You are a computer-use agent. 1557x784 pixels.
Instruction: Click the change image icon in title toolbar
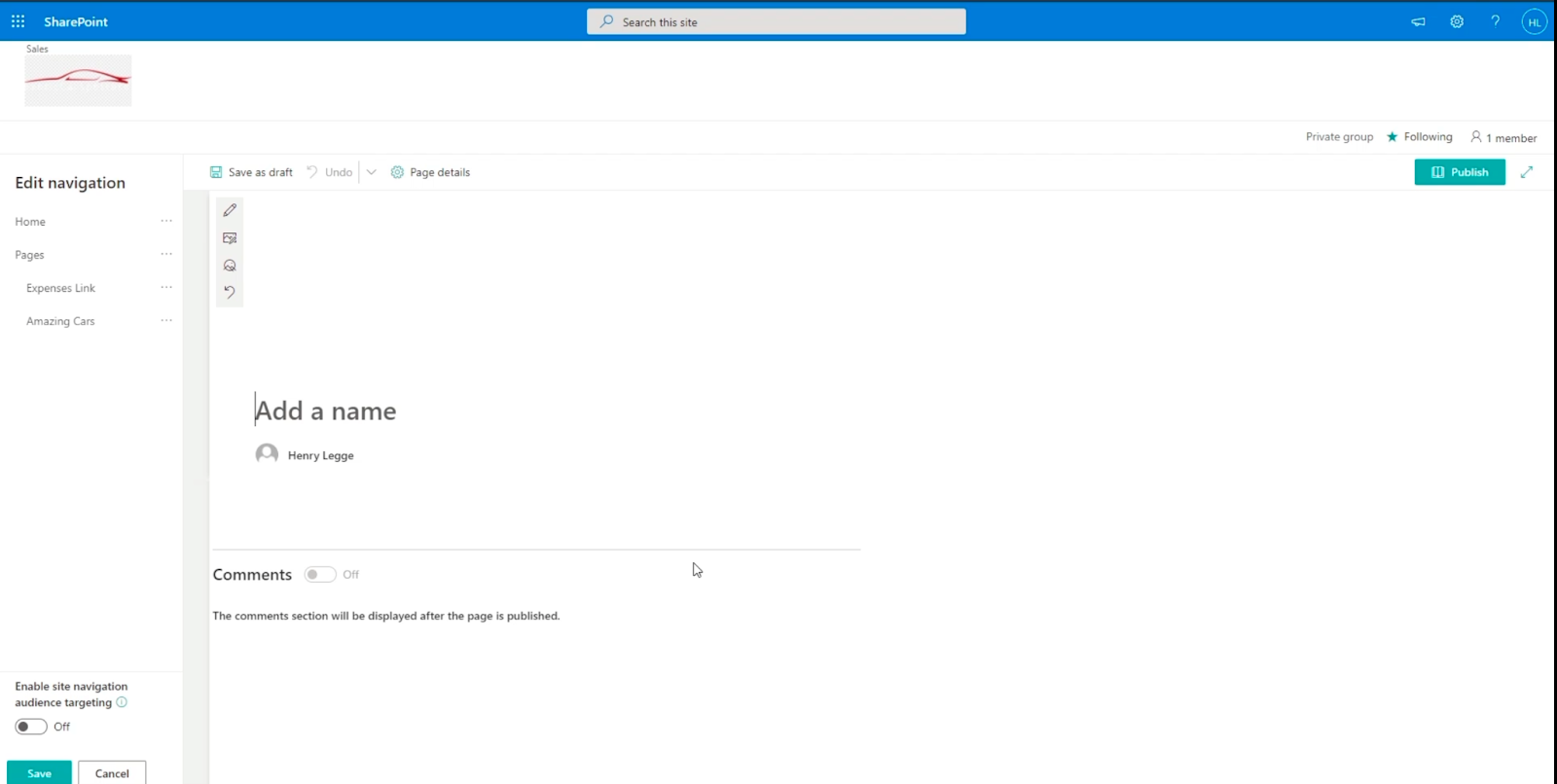pos(230,238)
